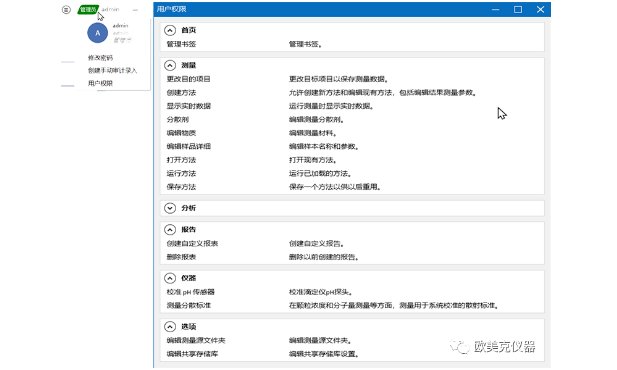Open 用户权限 from the dropdown

[x=100, y=83]
